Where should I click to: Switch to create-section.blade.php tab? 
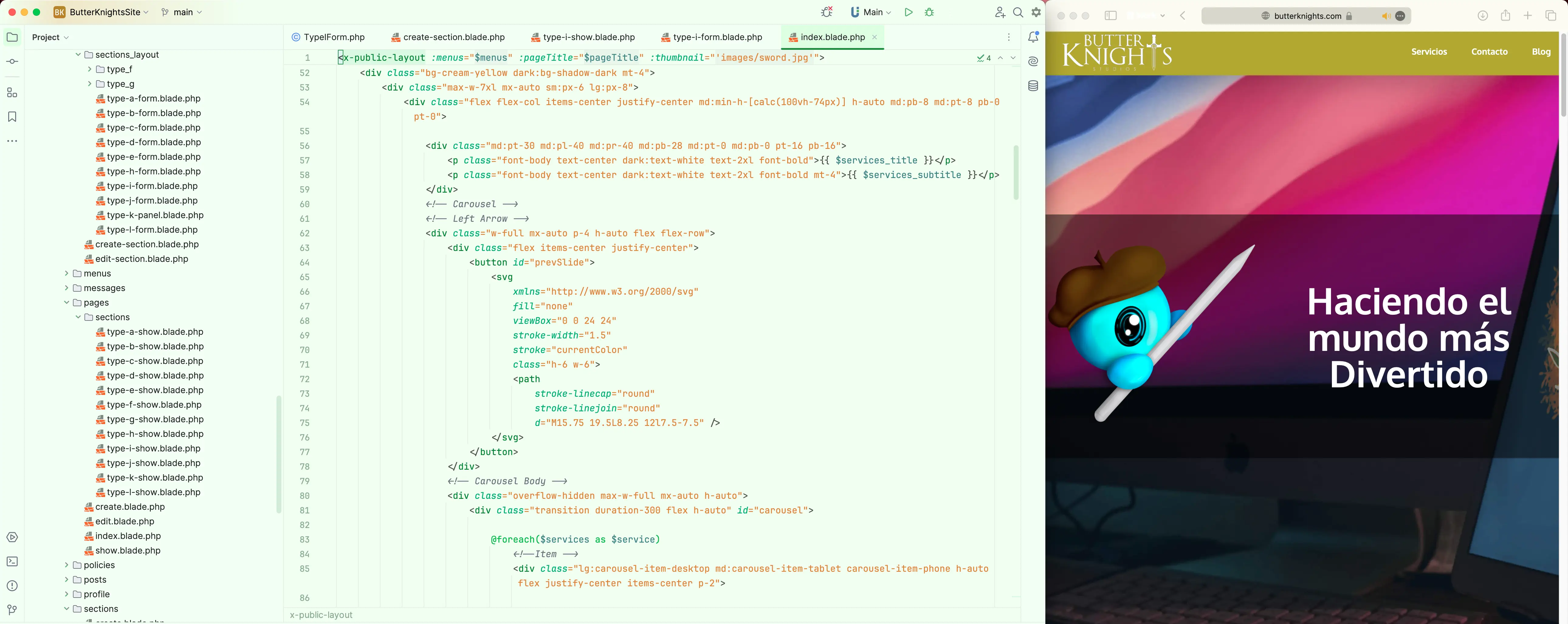click(x=447, y=37)
